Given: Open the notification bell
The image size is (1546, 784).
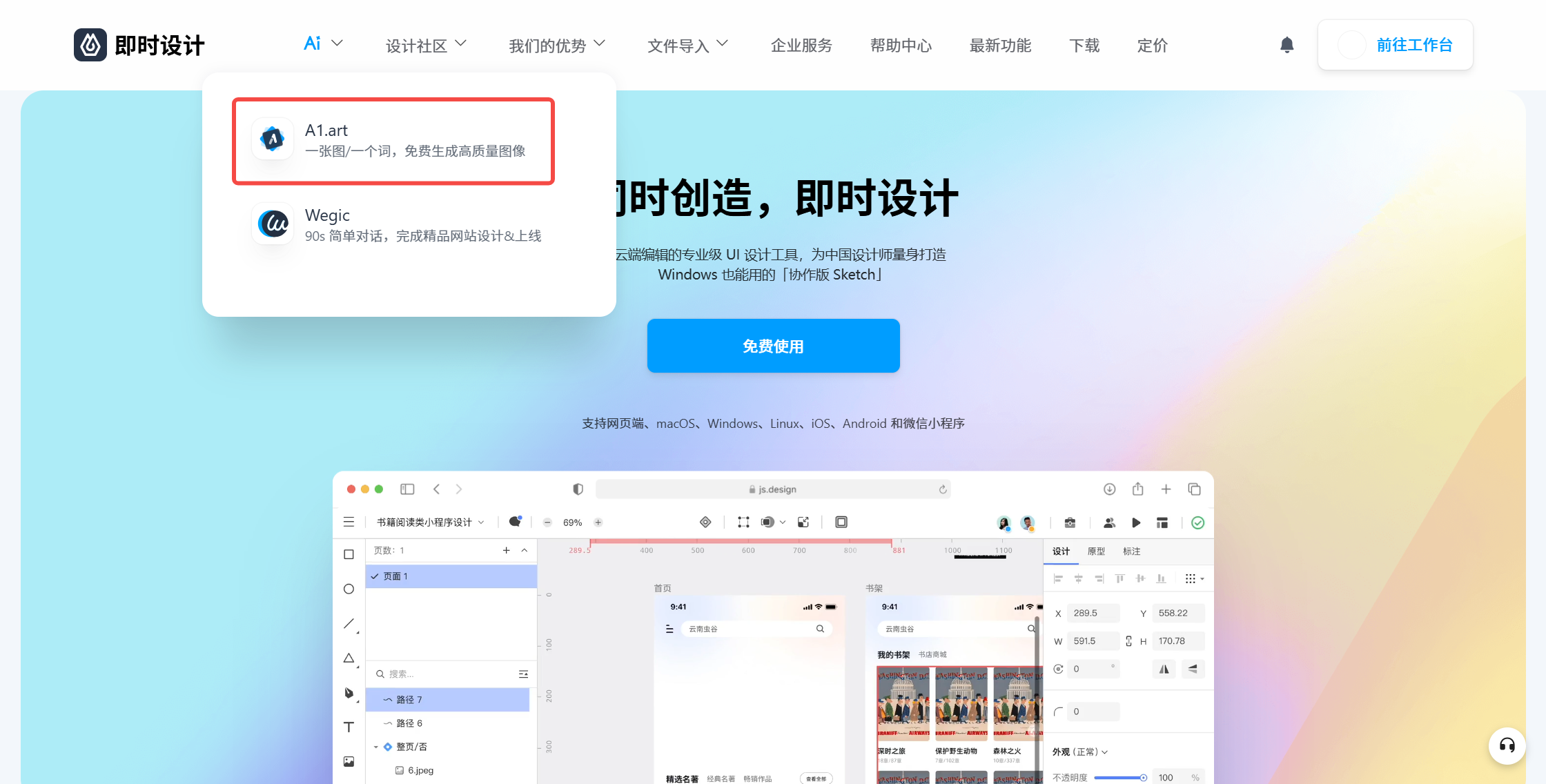Looking at the screenshot, I should [1286, 45].
